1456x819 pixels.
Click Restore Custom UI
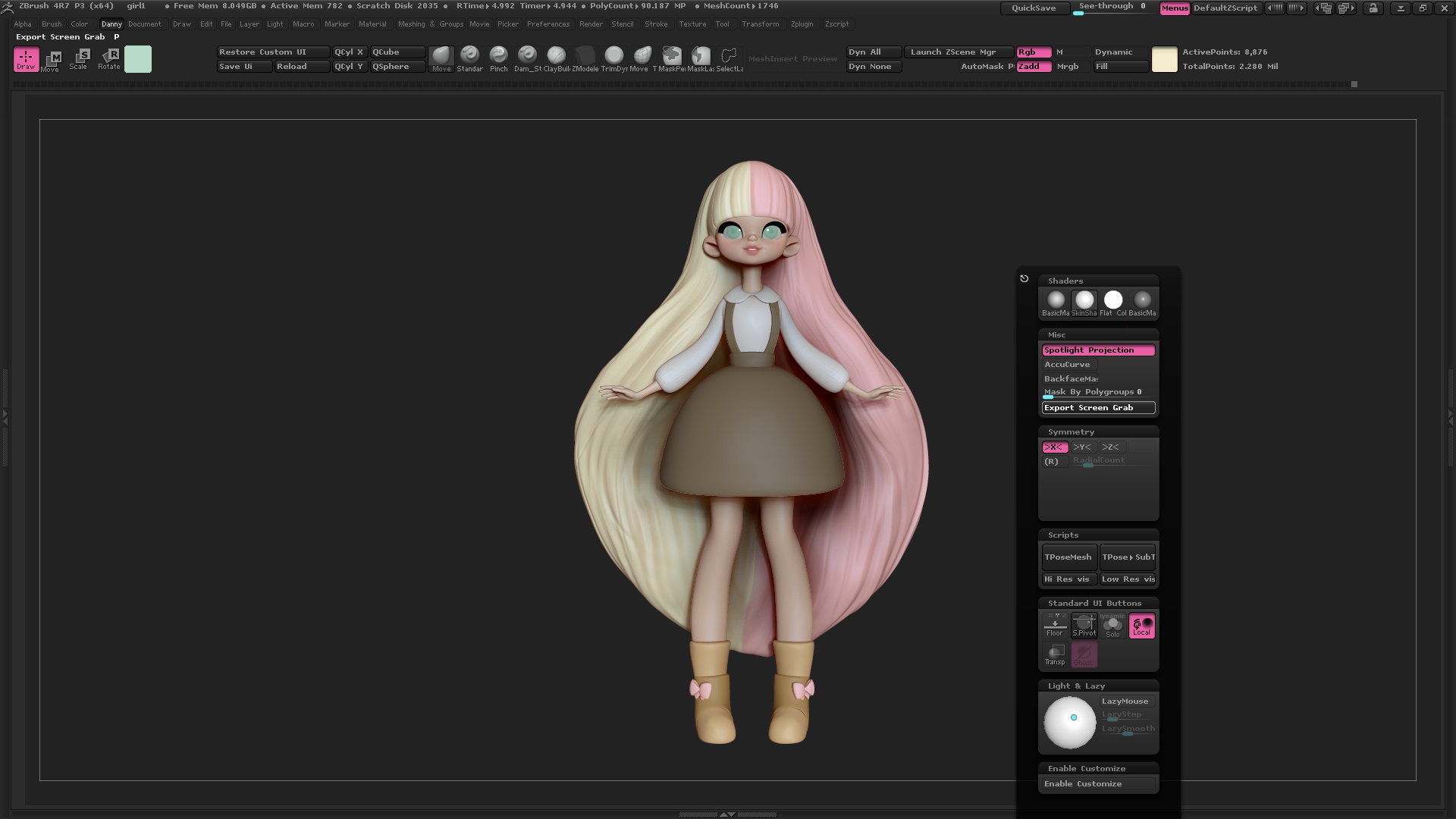pos(273,52)
